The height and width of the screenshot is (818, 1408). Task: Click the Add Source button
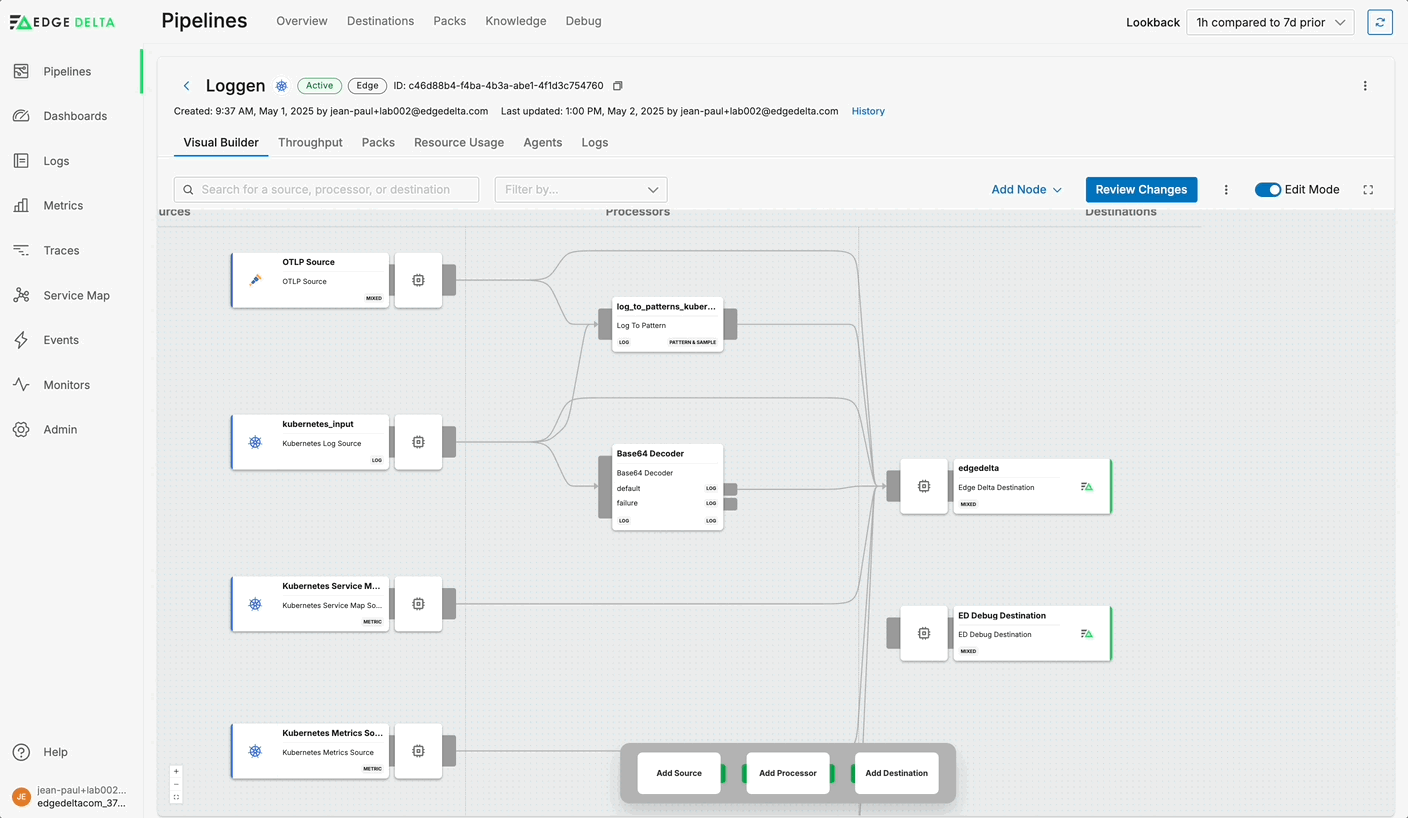click(x=679, y=773)
